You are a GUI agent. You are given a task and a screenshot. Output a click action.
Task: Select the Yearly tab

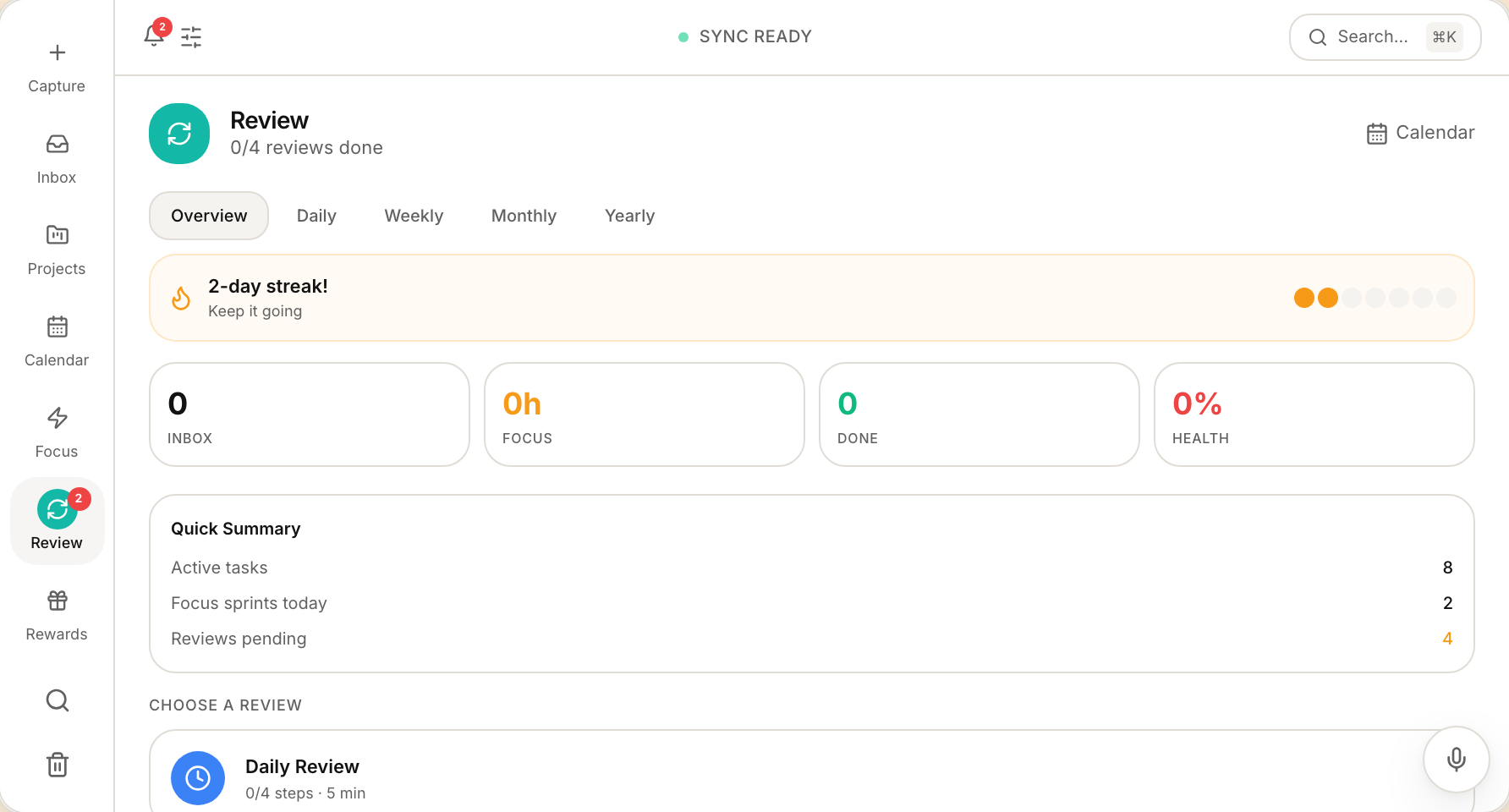pos(629,216)
